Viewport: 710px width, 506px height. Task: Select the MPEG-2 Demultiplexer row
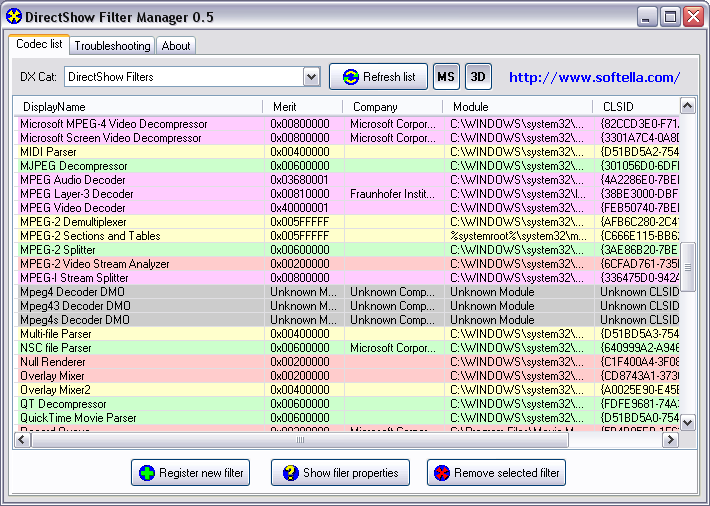coord(349,222)
